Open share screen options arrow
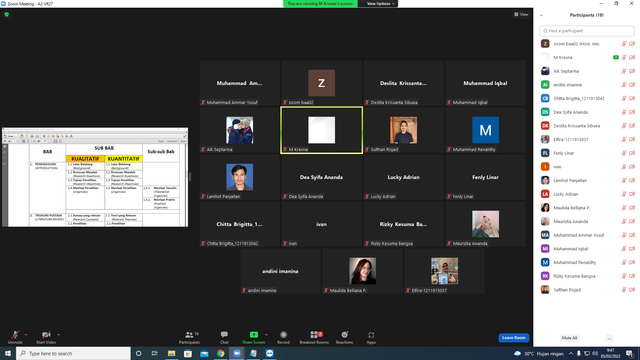This screenshot has height=360, width=640. coord(267,335)
